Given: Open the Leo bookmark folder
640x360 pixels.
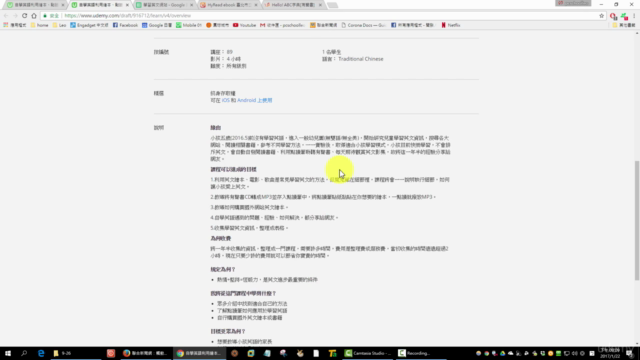Looking at the screenshot, I should 59,25.
